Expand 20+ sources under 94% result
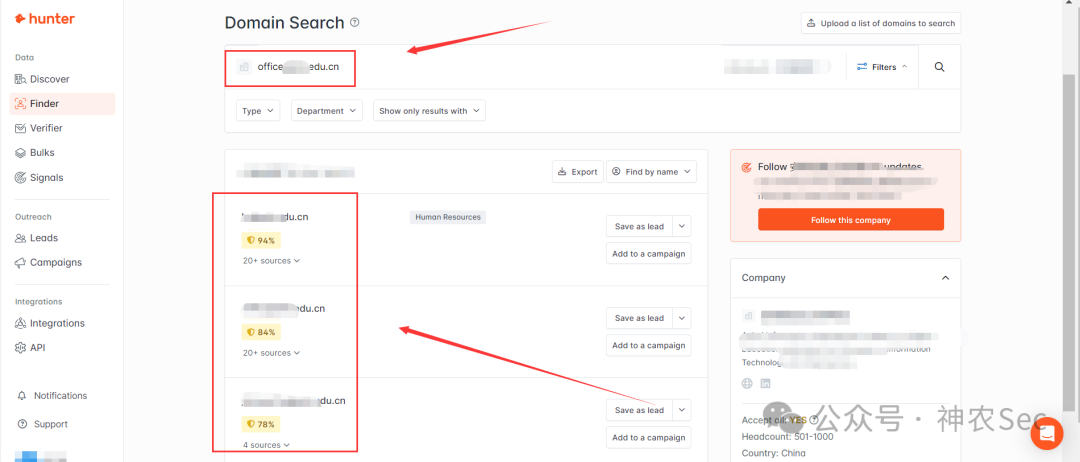1080x462 pixels. [271, 261]
